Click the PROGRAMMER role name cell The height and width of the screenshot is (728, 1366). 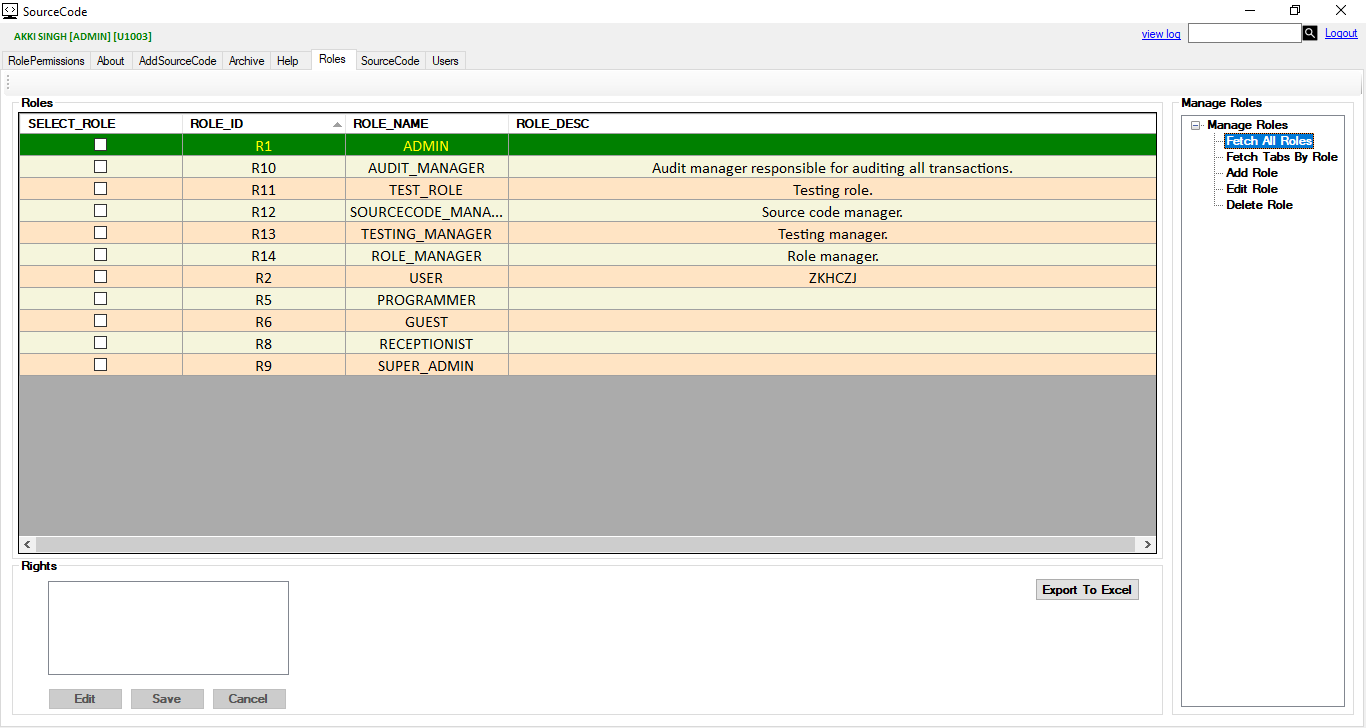coord(427,300)
